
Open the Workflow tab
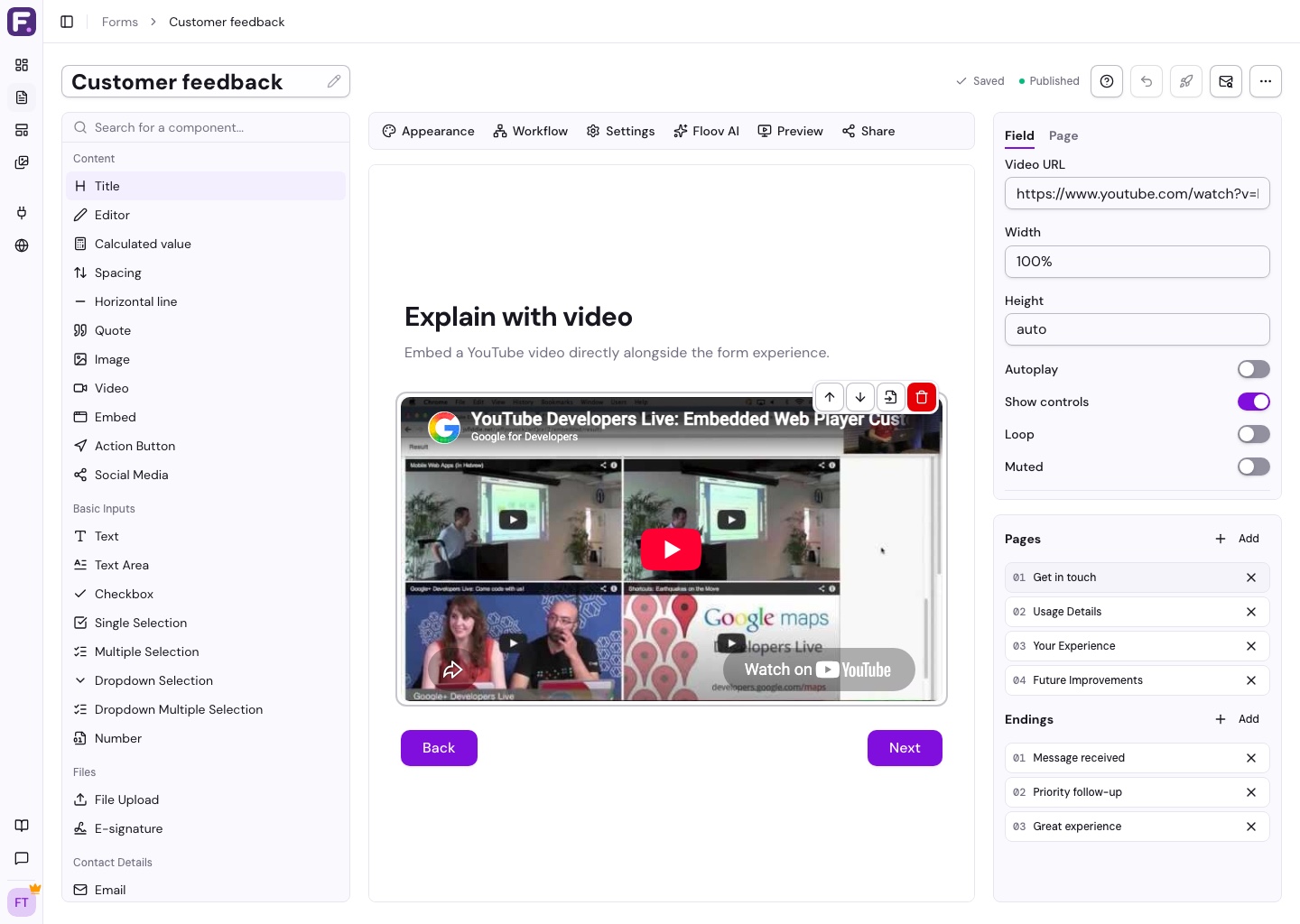pos(531,131)
